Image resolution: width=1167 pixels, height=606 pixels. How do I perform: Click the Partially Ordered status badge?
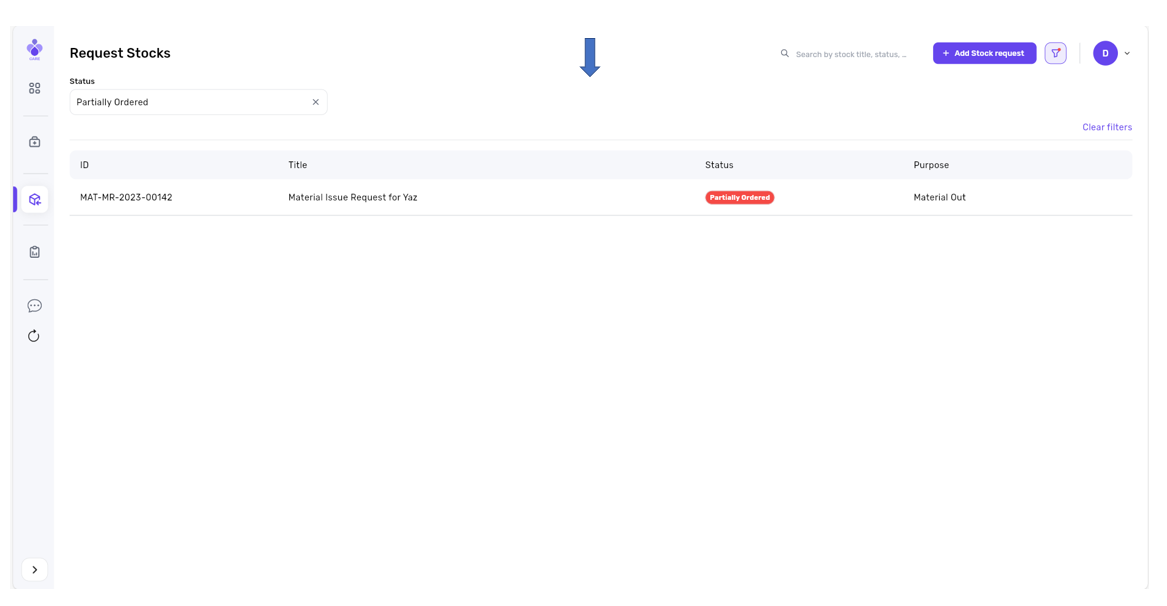739,198
